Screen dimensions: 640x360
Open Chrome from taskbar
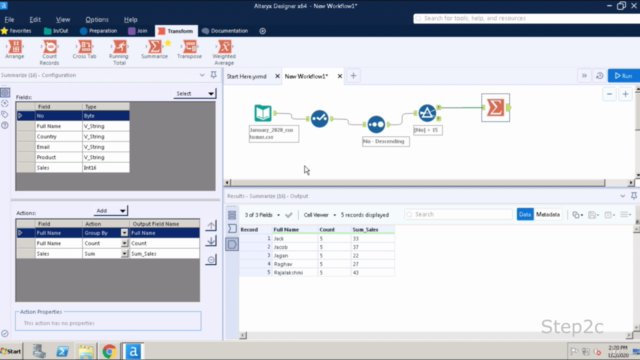109,351
